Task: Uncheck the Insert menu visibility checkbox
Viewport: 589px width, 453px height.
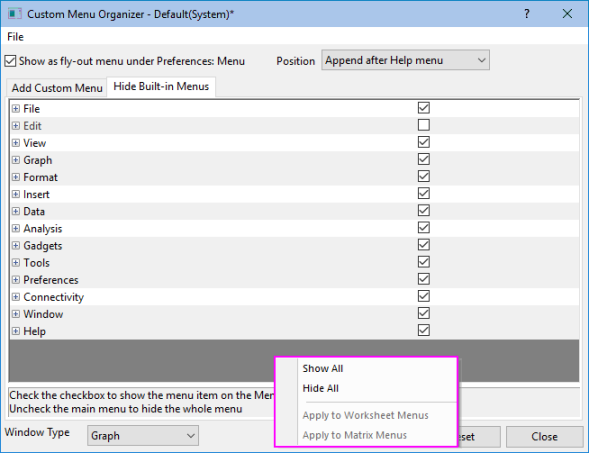Action: coord(424,193)
